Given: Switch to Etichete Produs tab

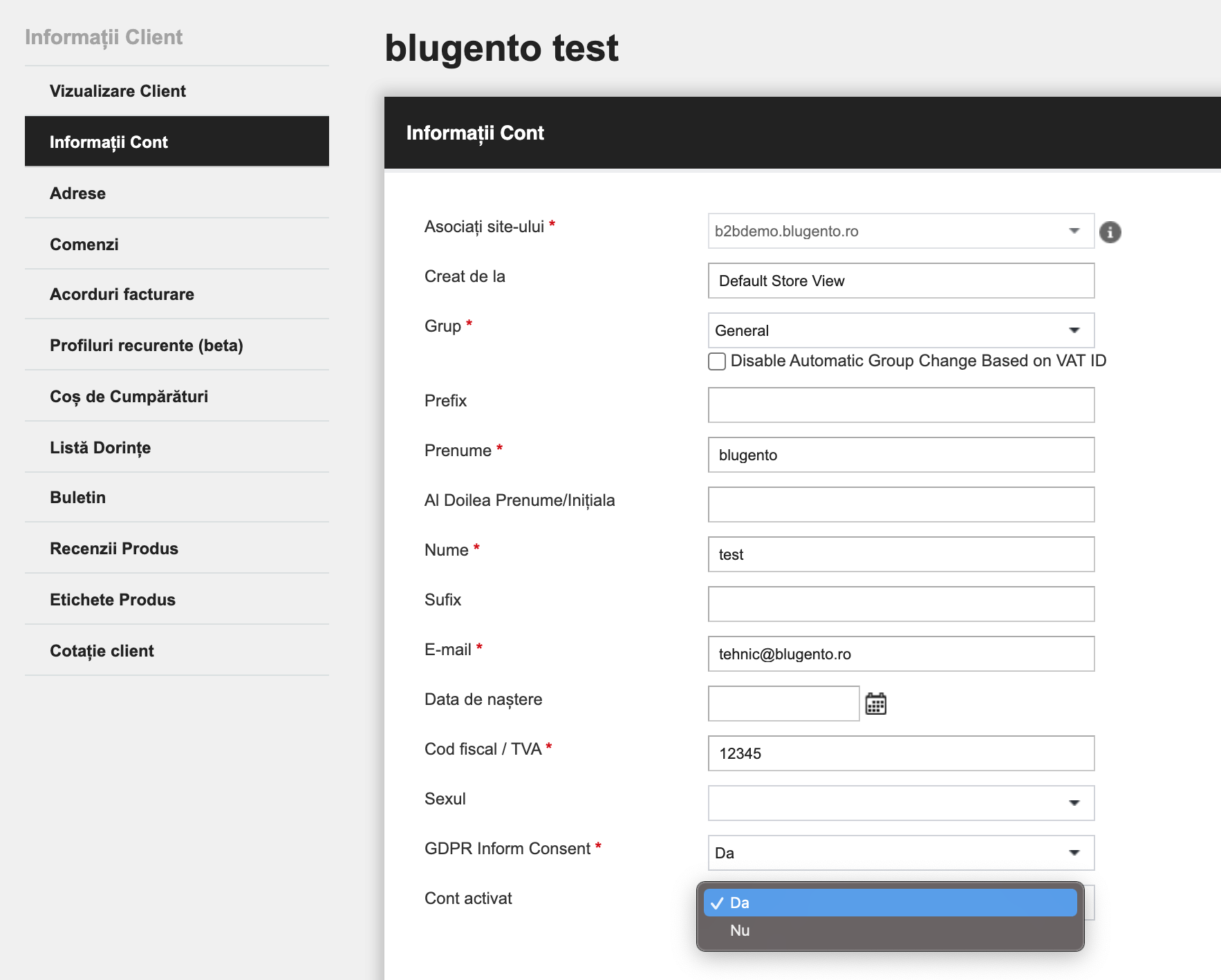Looking at the screenshot, I should click(x=177, y=599).
